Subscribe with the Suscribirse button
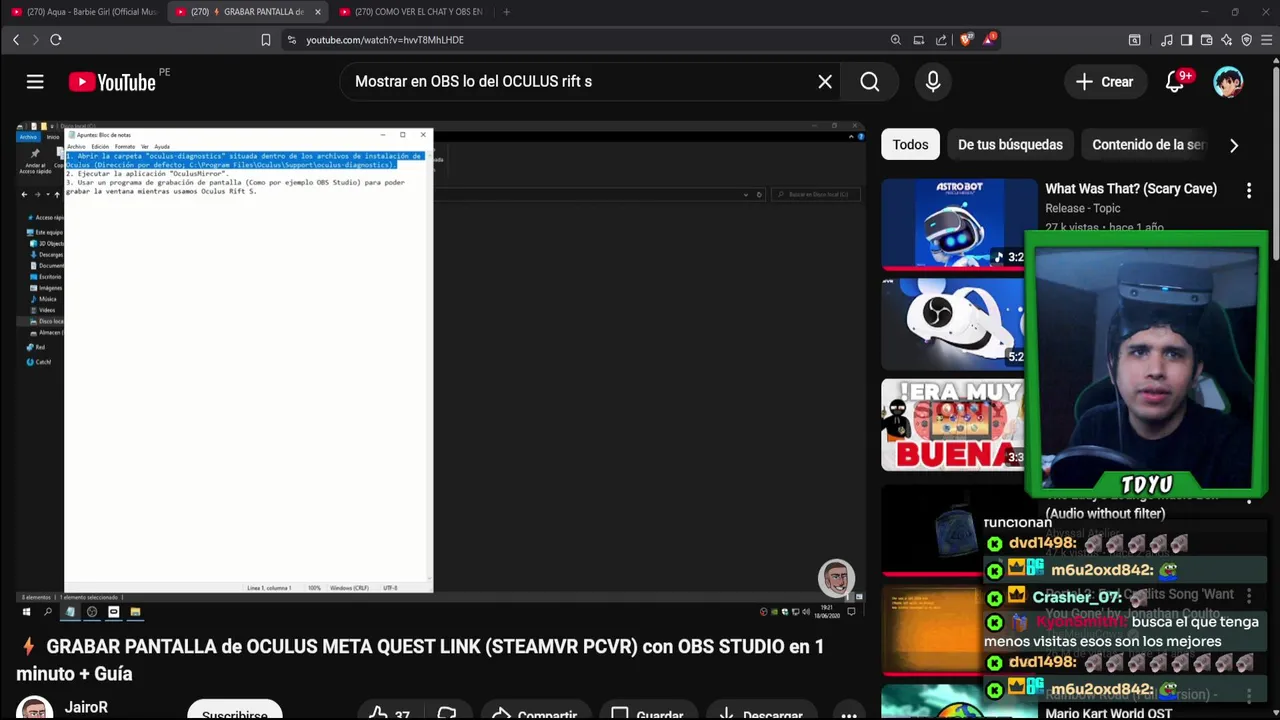Image resolution: width=1280 pixels, height=720 pixels. [235, 711]
